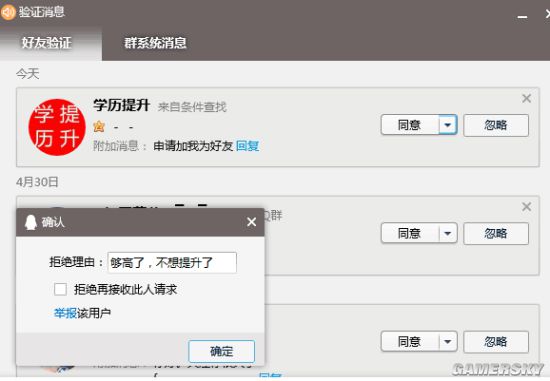Click the 学历提升 red avatar
Viewport: 550px width, 381px height.
[57, 127]
